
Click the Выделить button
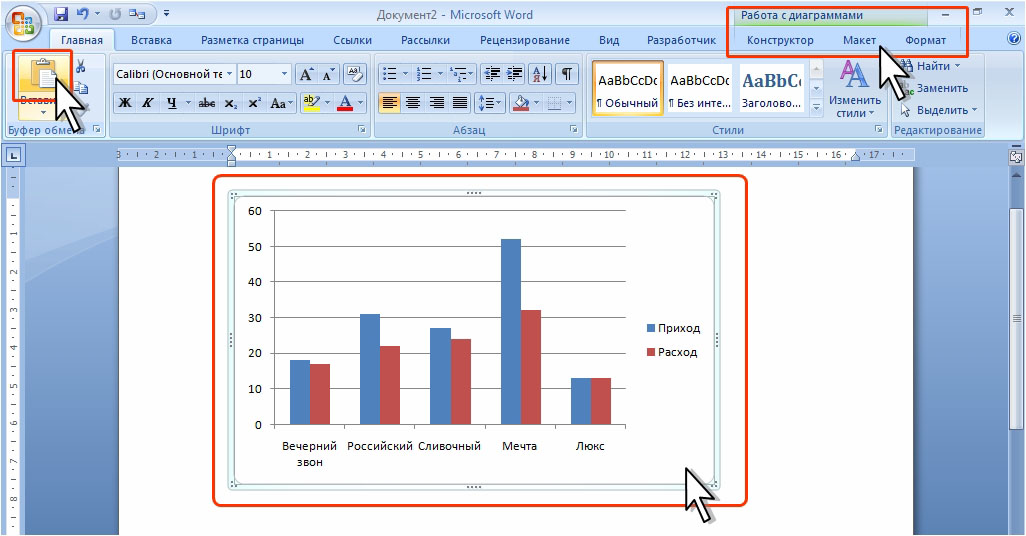(938, 110)
